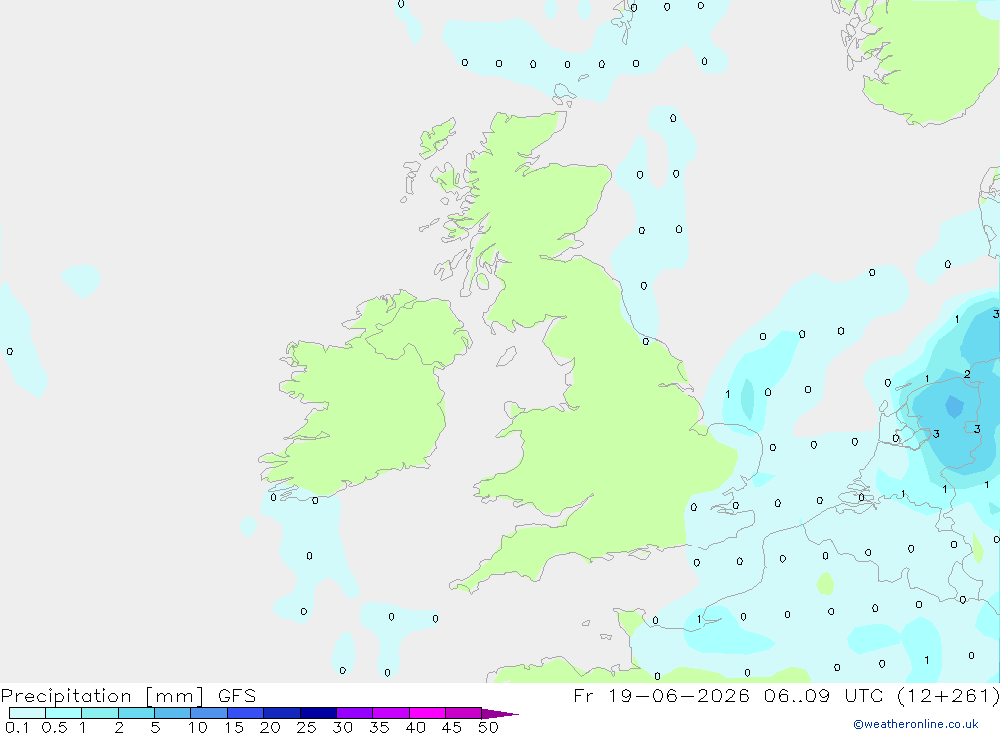Click the '25' legend scale label

[x=306, y=727]
